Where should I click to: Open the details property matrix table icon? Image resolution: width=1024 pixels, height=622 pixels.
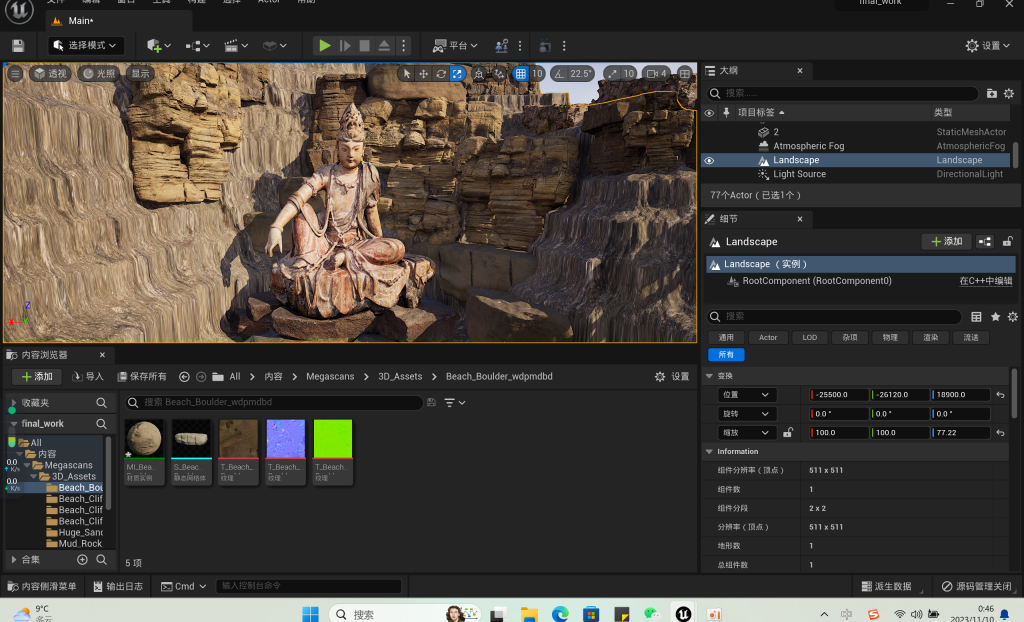[x=976, y=317]
